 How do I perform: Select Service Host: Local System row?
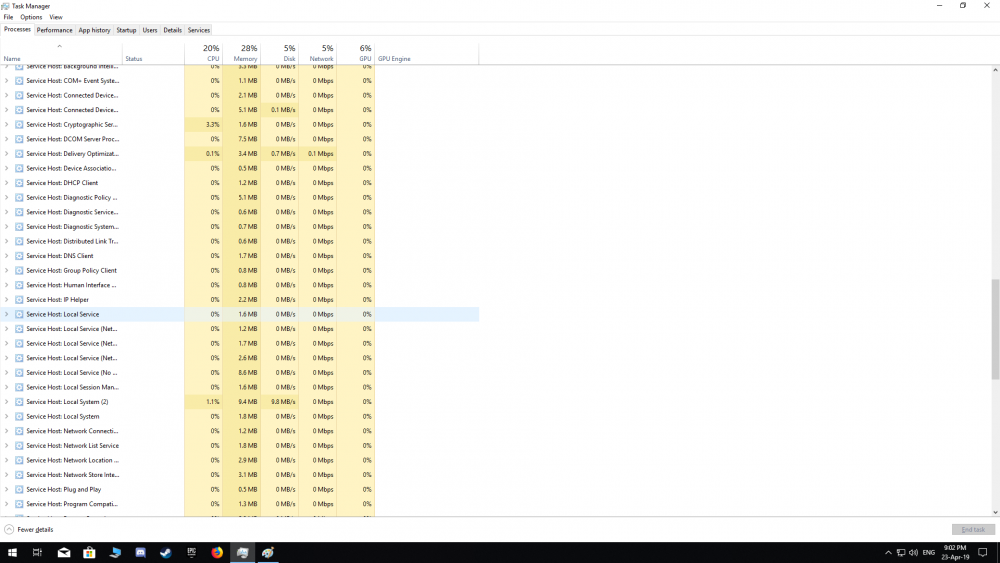[240, 416]
